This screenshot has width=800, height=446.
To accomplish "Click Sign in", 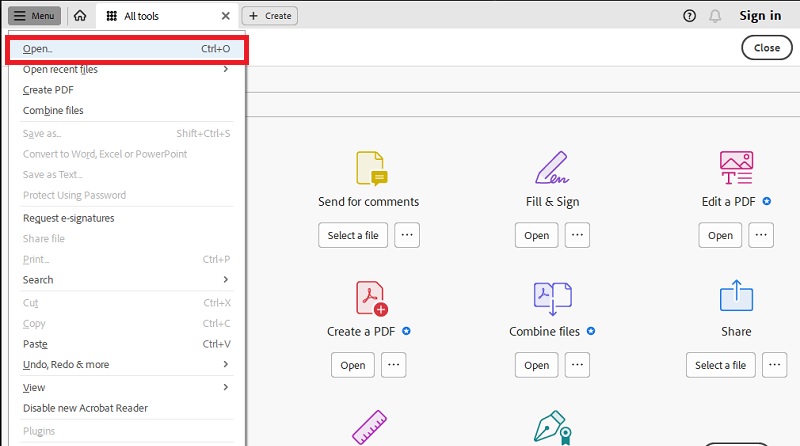I will (760, 16).
